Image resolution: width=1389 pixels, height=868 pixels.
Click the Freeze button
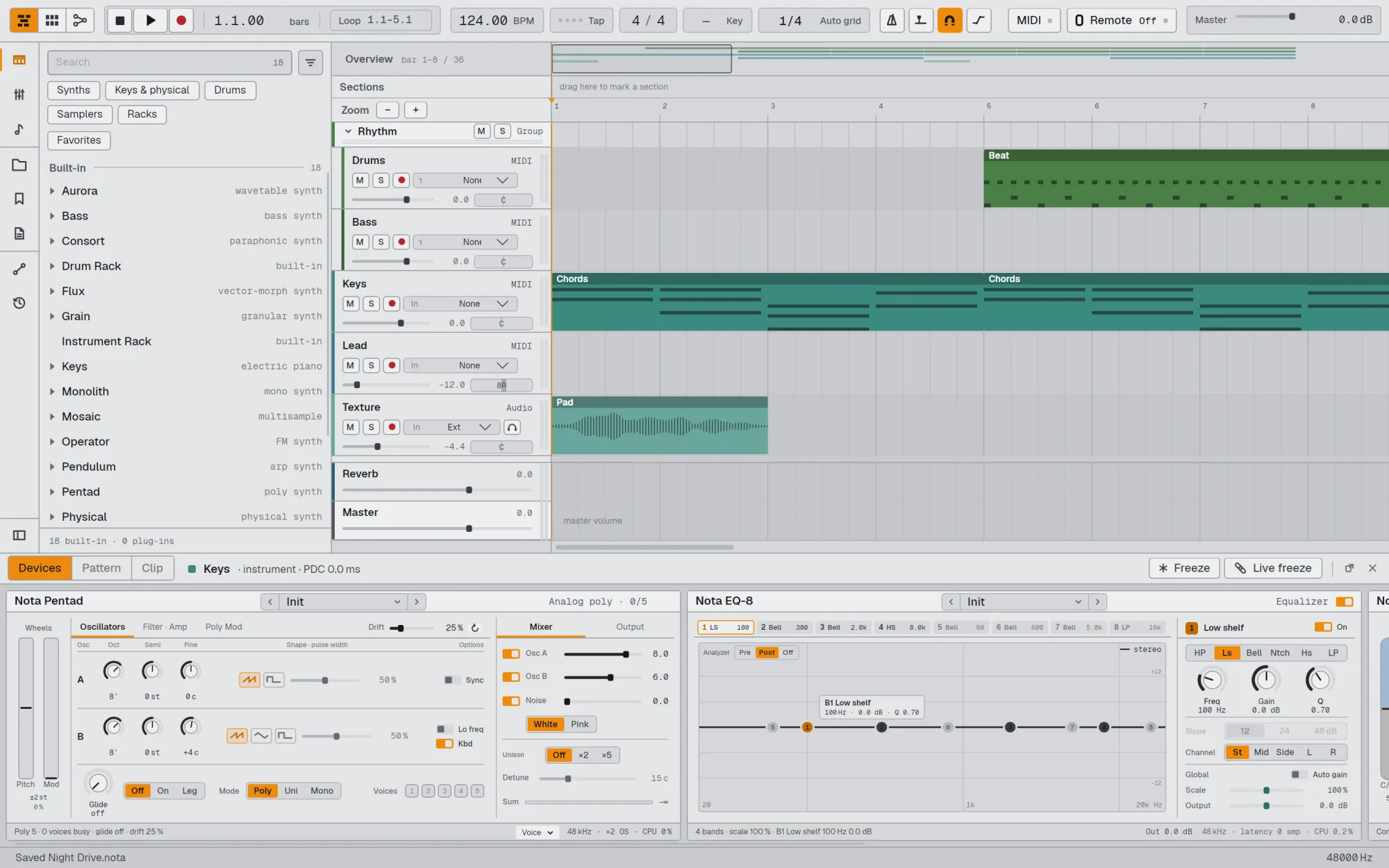coord(1184,568)
